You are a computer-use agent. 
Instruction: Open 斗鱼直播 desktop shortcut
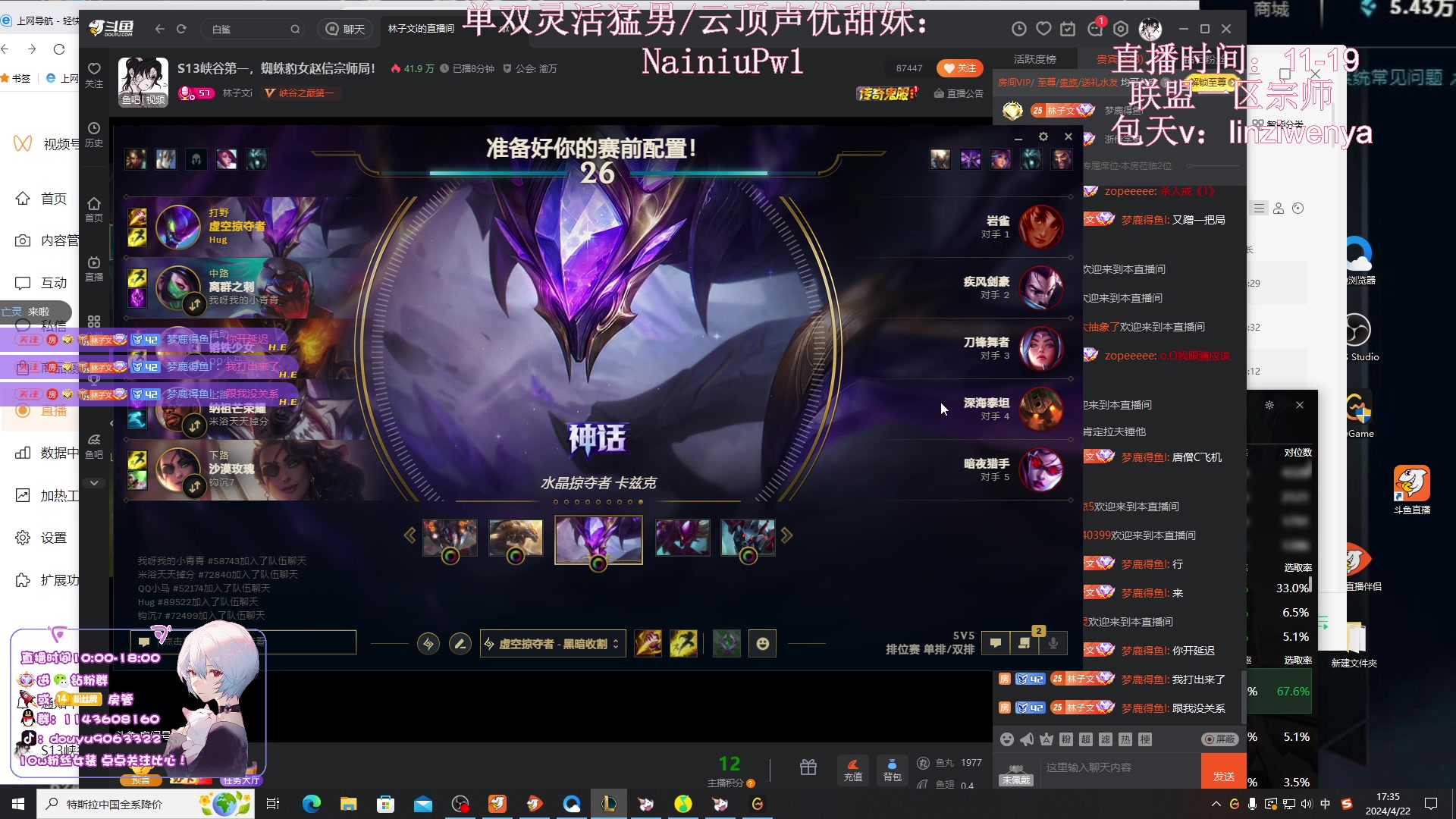(x=1412, y=490)
